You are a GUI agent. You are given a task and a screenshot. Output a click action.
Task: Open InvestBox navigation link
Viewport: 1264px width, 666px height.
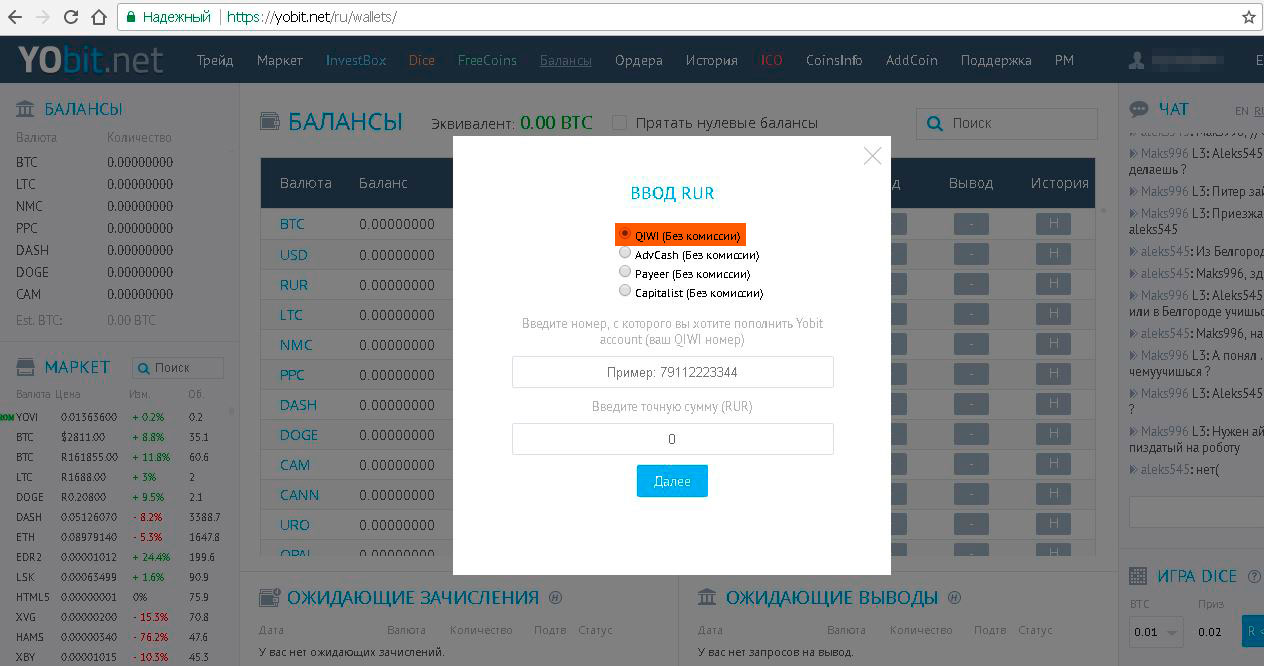(355, 60)
